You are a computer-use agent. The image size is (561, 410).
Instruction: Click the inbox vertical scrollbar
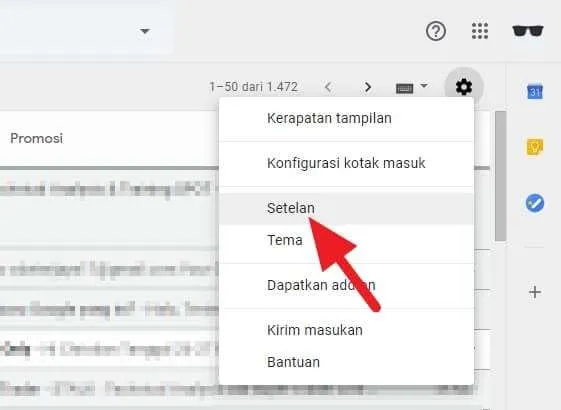(x=500, y=176)
